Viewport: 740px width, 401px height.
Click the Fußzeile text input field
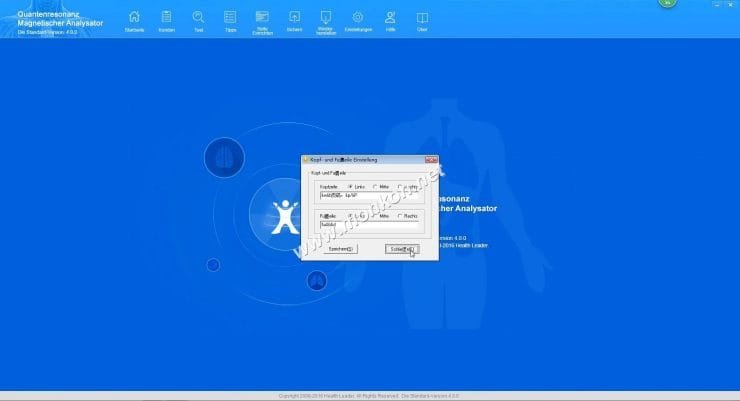369,225
